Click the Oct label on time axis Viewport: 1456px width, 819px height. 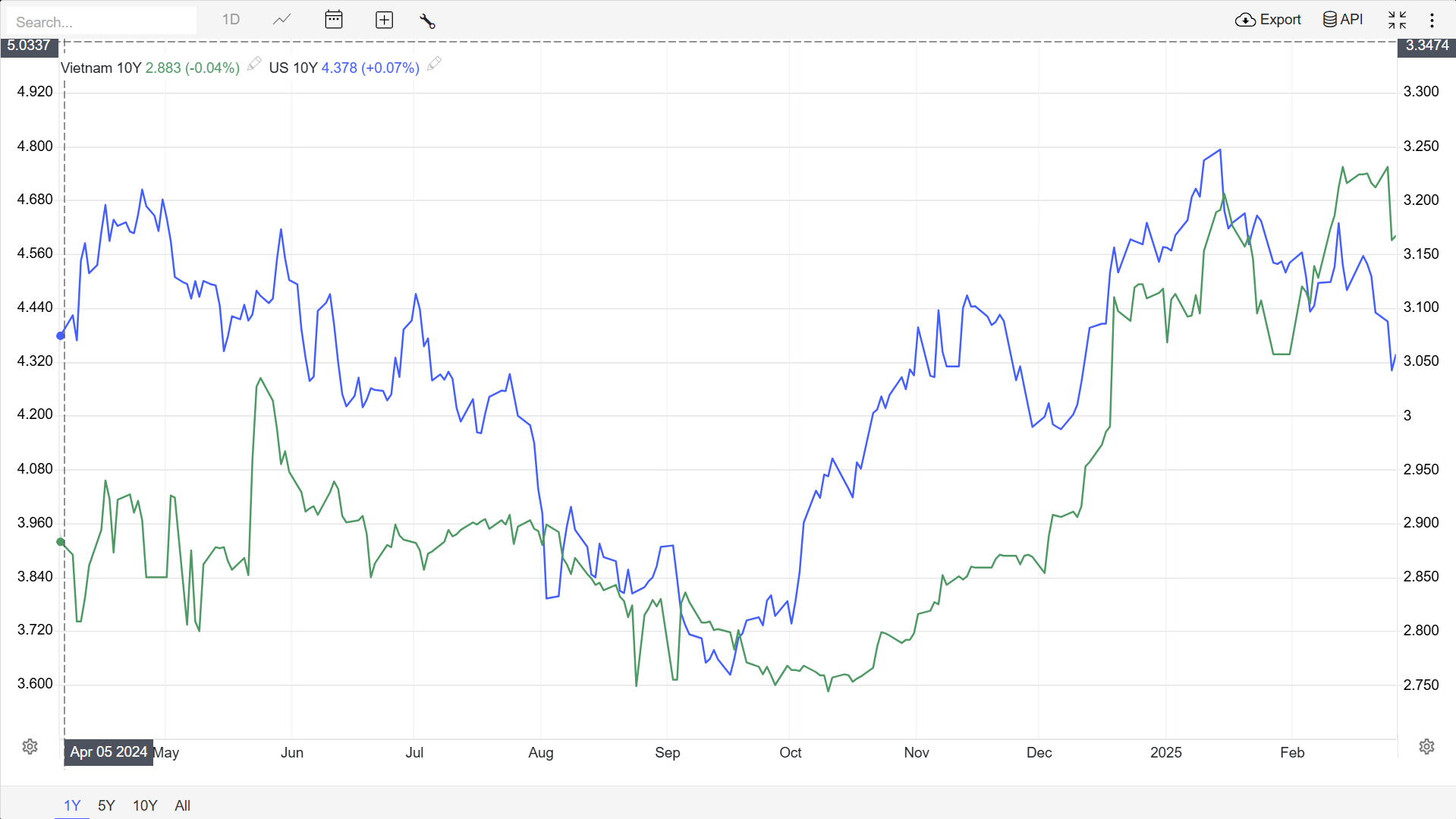(791, 752)
